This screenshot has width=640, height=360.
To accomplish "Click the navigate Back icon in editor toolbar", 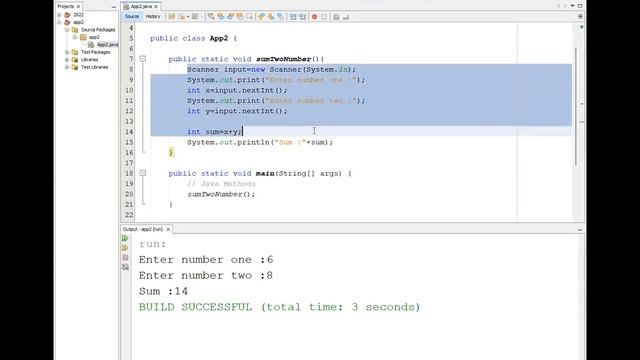I will click(182, 17).
